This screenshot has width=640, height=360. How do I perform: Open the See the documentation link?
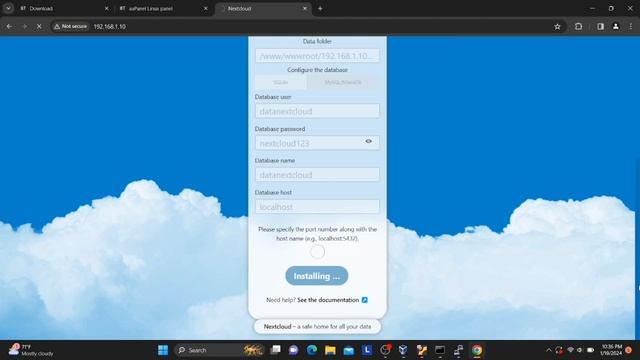[x=328, y=300]
